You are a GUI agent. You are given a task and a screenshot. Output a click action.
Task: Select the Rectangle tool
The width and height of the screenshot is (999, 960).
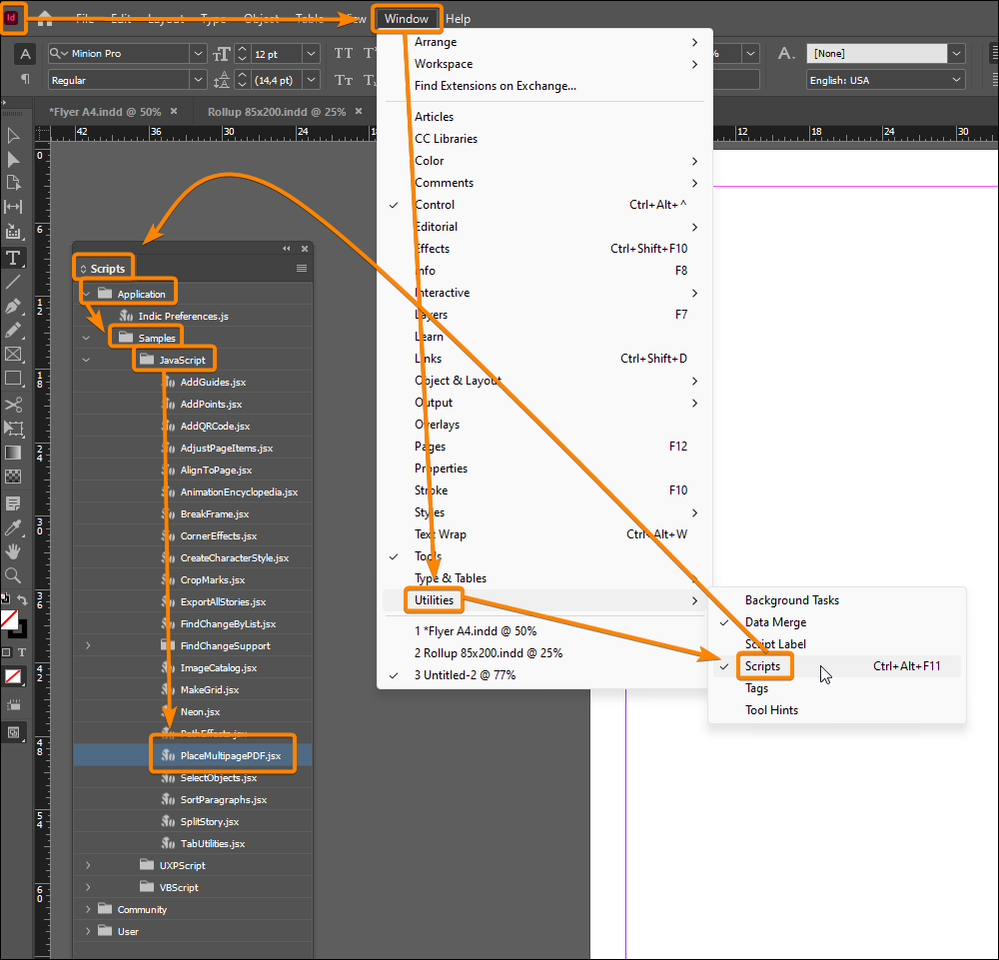13,378
